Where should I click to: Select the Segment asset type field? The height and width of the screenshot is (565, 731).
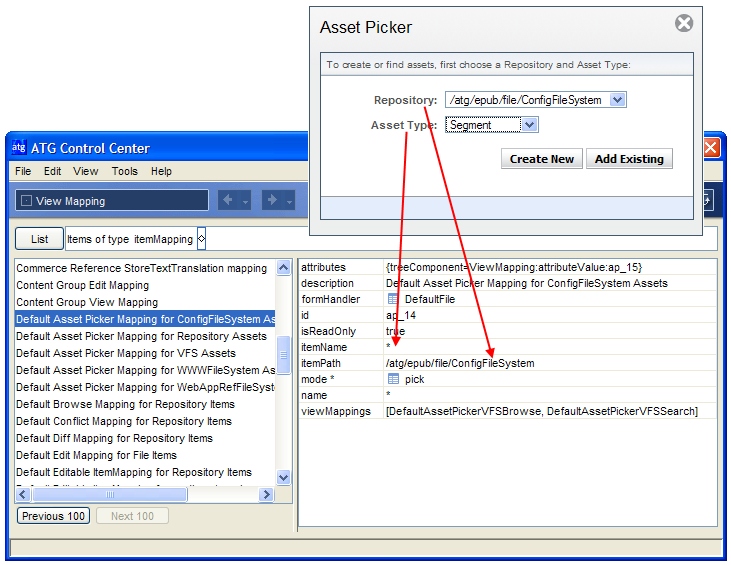pyautogui.click(x=483, y=125)
